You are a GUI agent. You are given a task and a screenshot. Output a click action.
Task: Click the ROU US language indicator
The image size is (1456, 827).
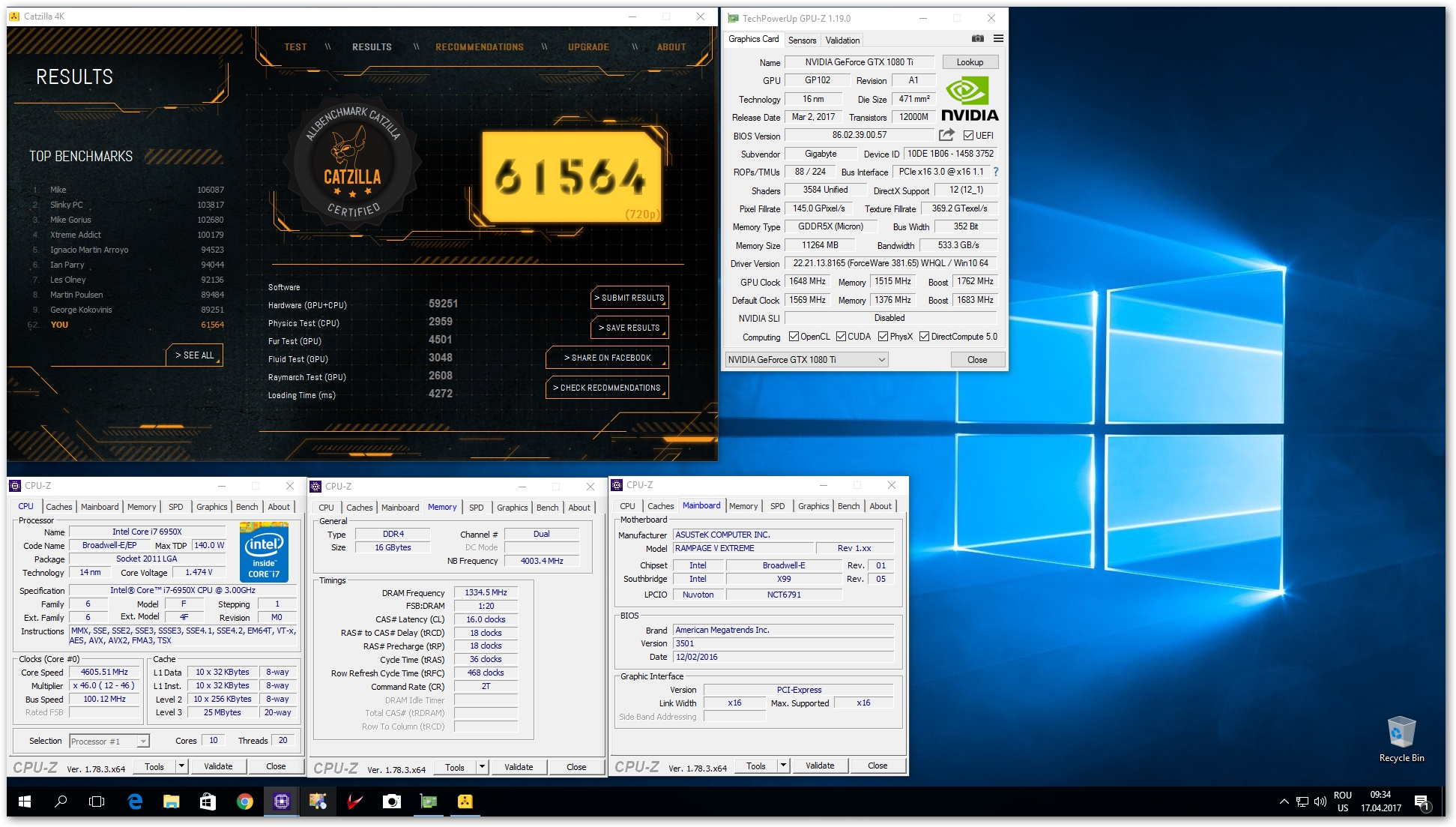click(x=1342, y=802)
